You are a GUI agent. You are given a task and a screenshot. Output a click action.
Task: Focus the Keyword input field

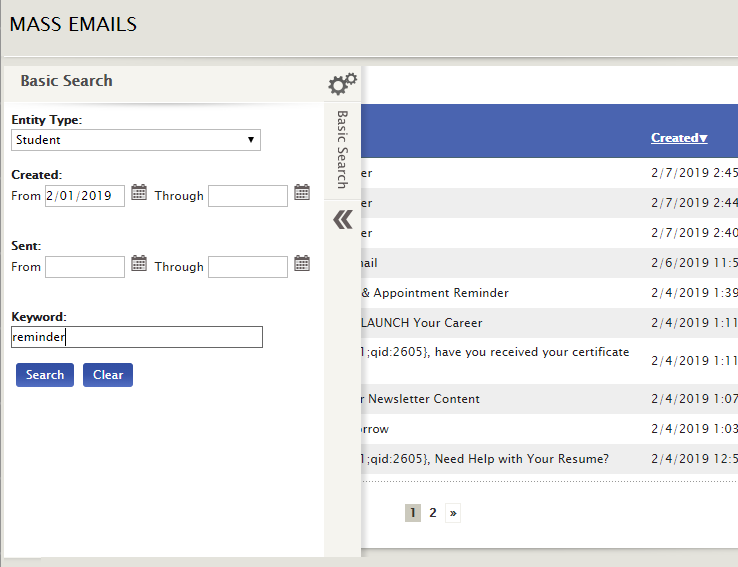(137, 337)
